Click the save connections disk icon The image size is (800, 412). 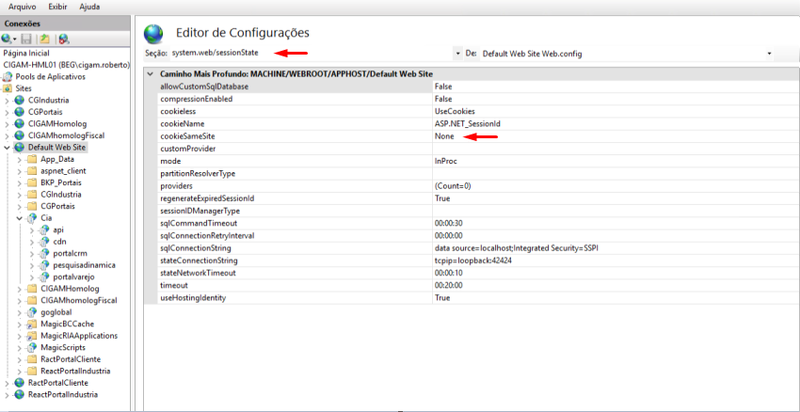pyautogui.click(x=27, y=39)
